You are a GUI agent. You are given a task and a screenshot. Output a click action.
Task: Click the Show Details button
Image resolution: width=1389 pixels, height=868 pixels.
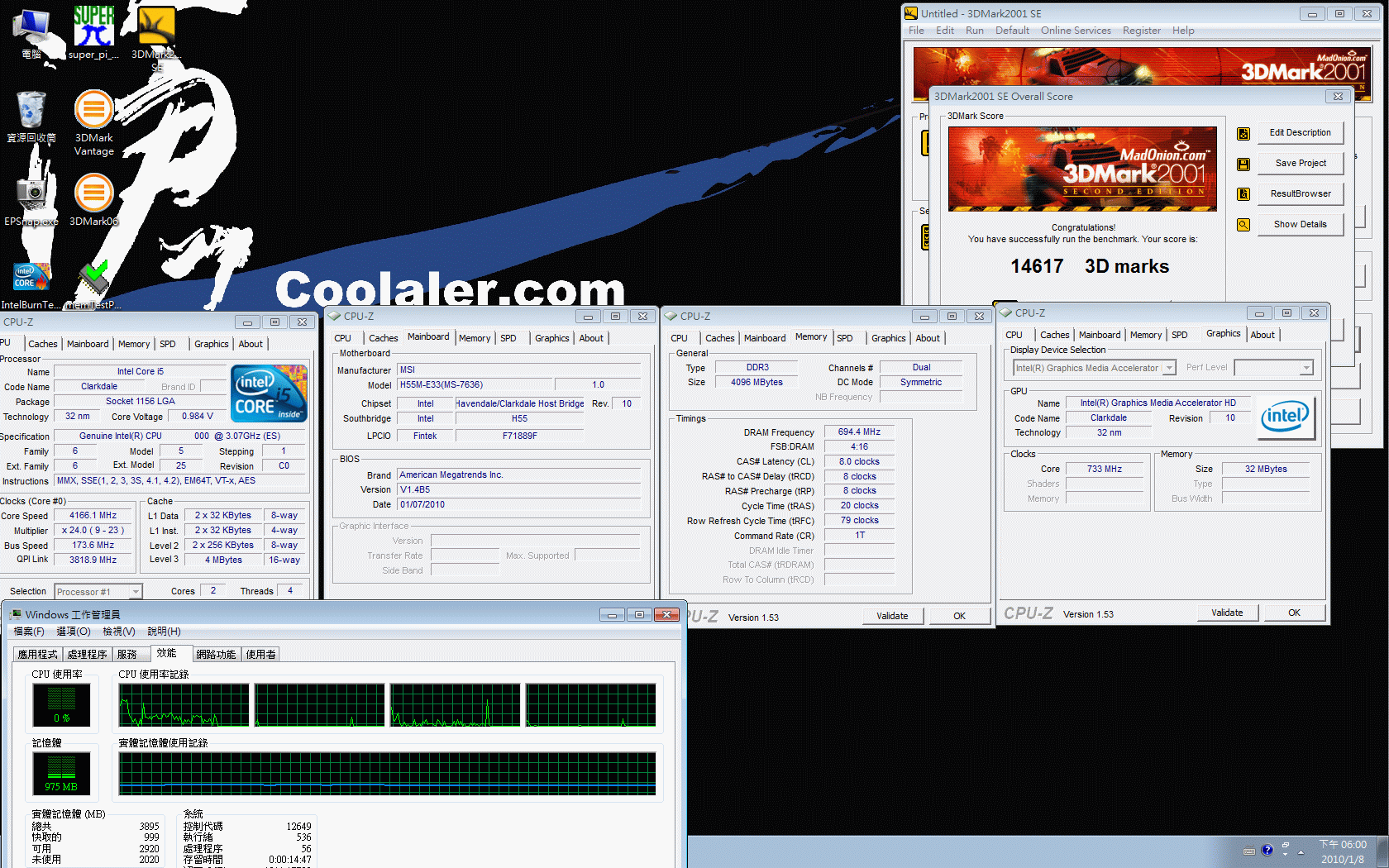point(1300,225)
